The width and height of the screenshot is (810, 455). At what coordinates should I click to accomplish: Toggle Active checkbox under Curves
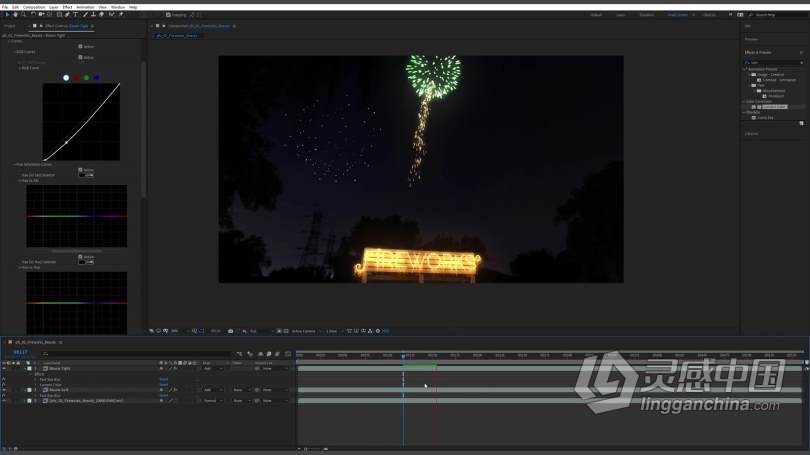pos(80,46)
